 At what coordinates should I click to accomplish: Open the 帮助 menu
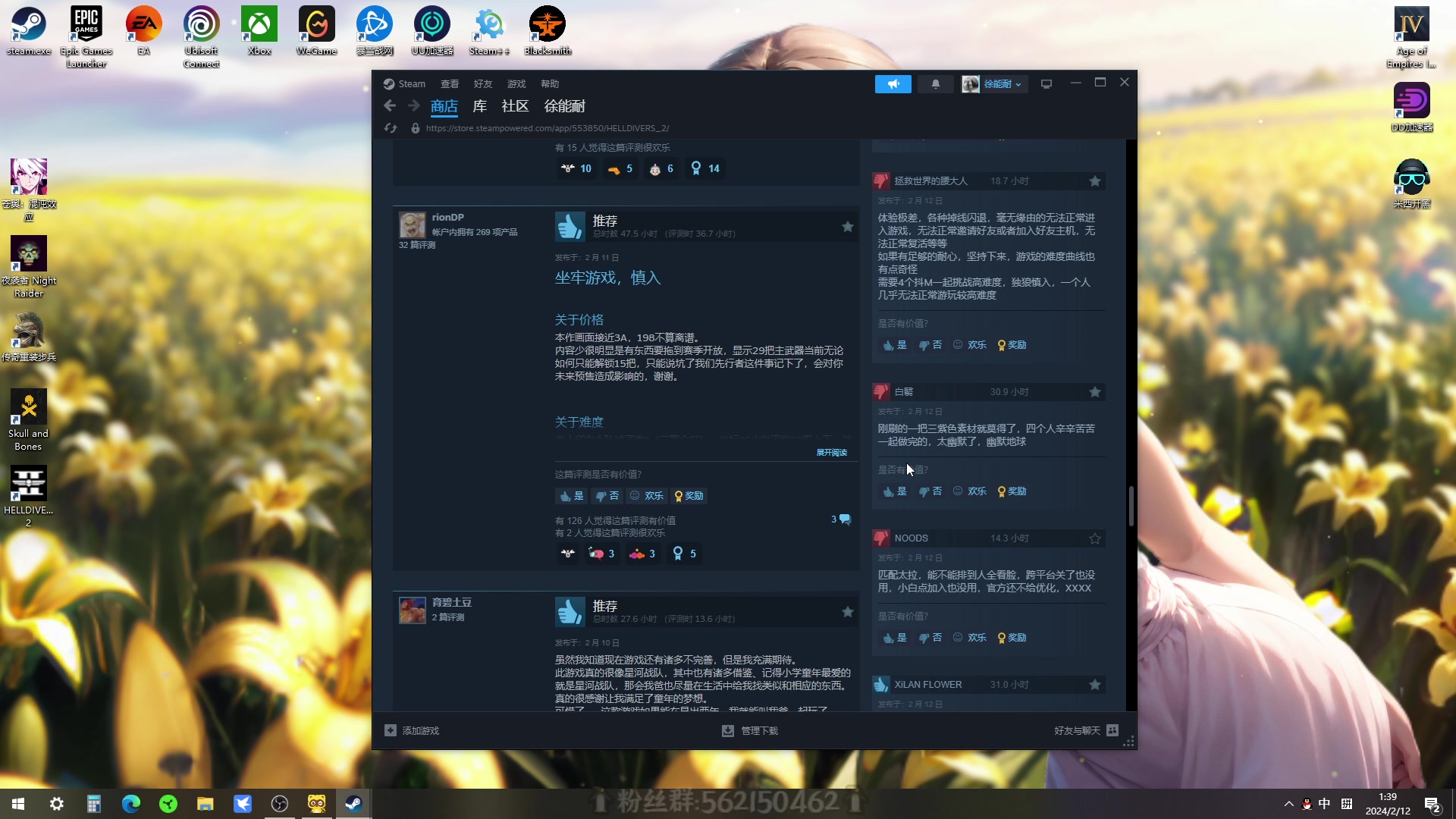pyautogui.click(x=550, y=84)
